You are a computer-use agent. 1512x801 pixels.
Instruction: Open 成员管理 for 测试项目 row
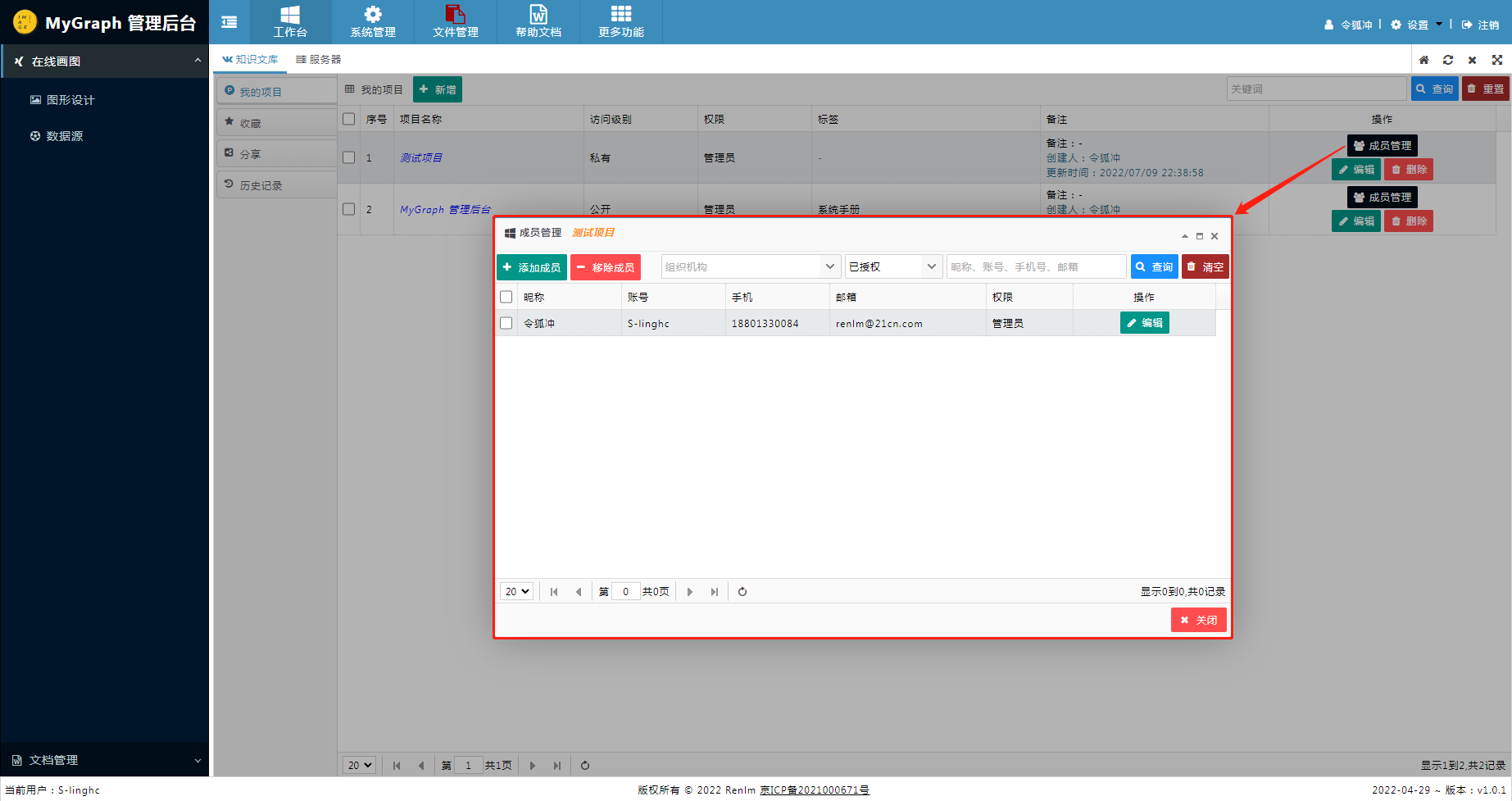click(1383, 145)
